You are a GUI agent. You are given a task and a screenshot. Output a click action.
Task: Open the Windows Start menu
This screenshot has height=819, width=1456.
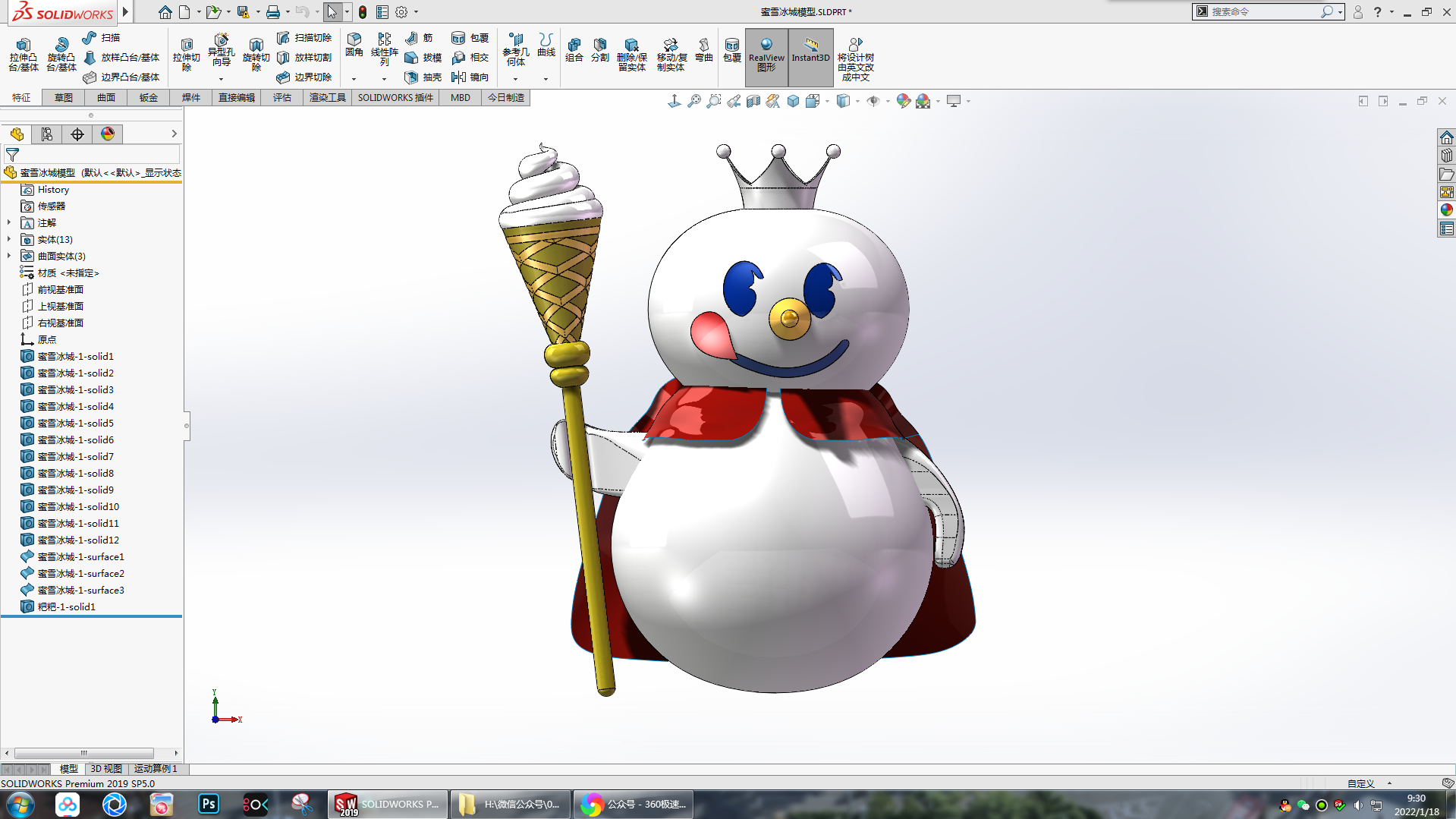(x=20, y=804)
